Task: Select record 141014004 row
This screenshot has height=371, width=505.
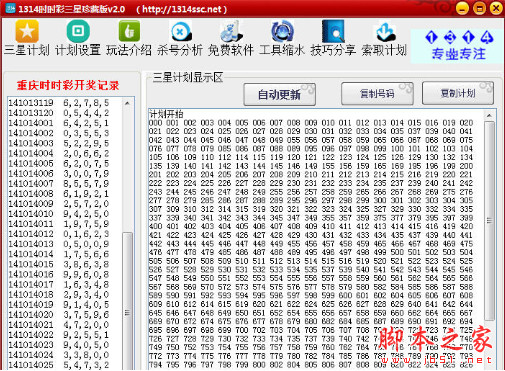Action: [x=59, y=153]
